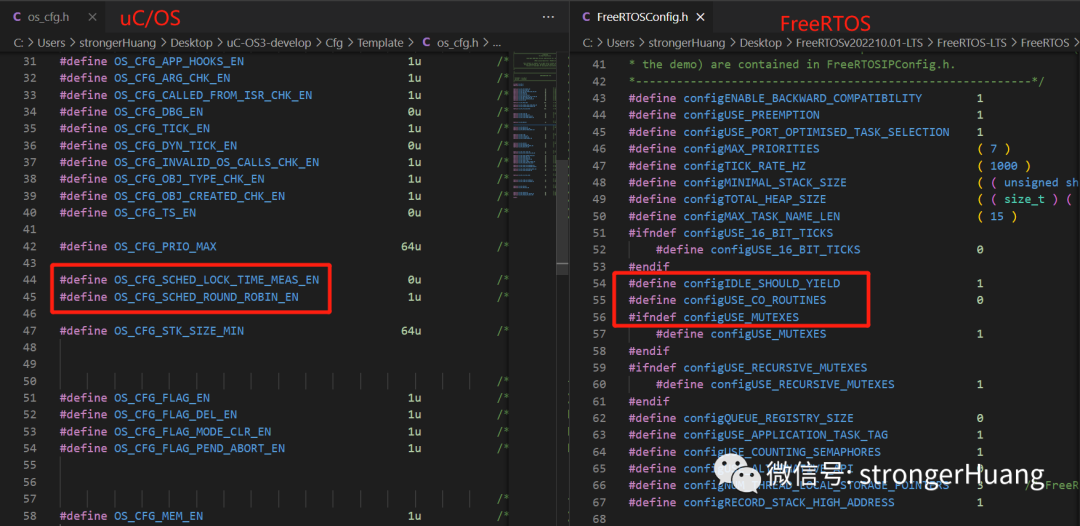Click OS_CFG_SCHED_ROUND_ROBIN_EN identifier
The height and width of the screenshot is (526, 1080).
click(x=207, y=297)
